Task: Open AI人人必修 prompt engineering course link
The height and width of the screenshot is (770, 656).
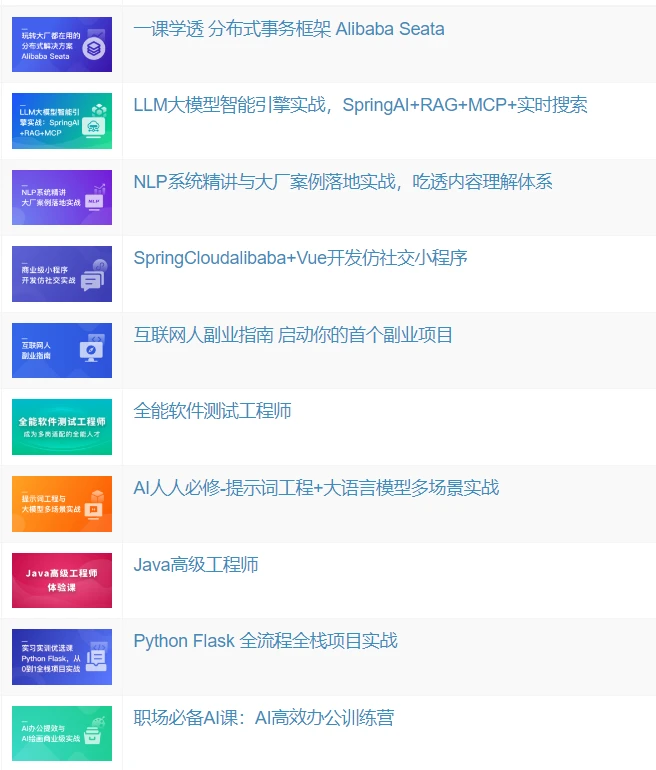Action: pyautogui.click(x=316, y=488)
